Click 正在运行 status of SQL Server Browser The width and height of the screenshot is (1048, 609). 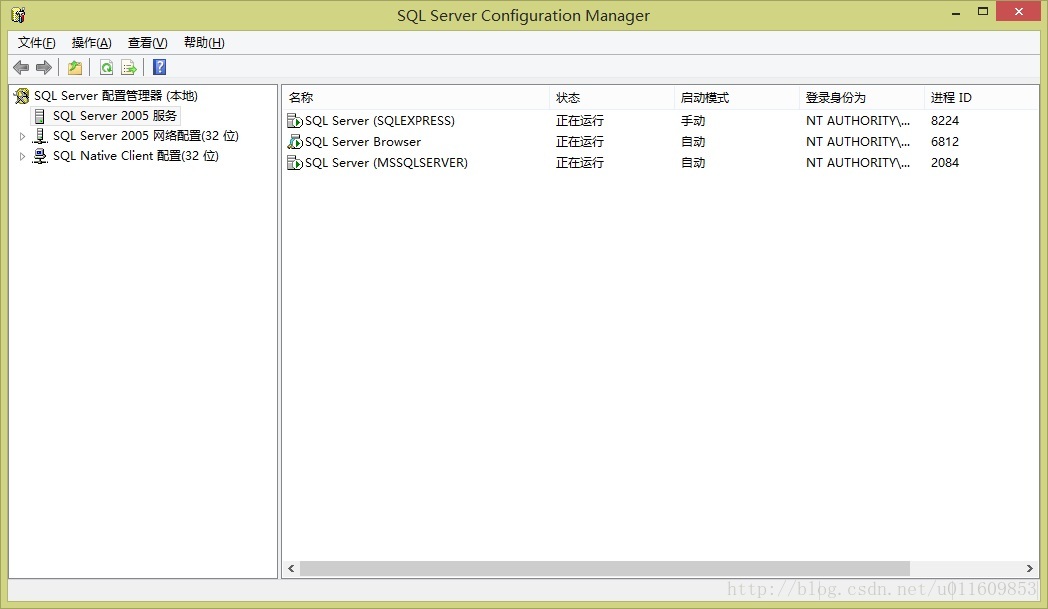click(579, 142)
